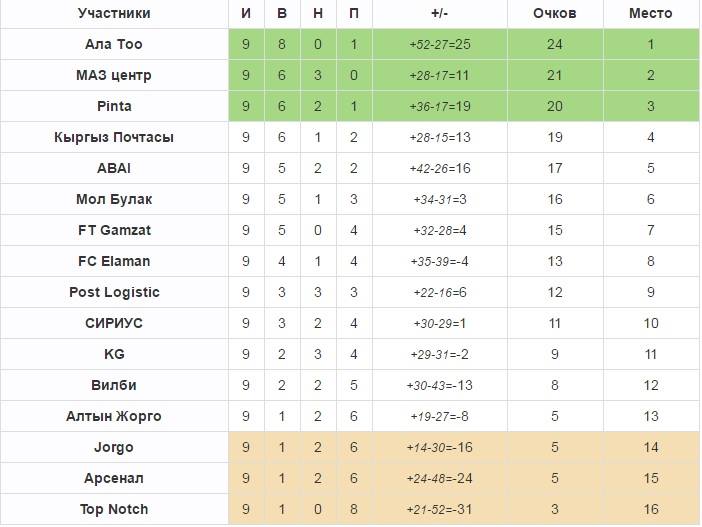The height and width of the screenshot is (527, 702).
Task: Click the СИРИУС team name
Action: pyautogui.click(x=114, y=324)
